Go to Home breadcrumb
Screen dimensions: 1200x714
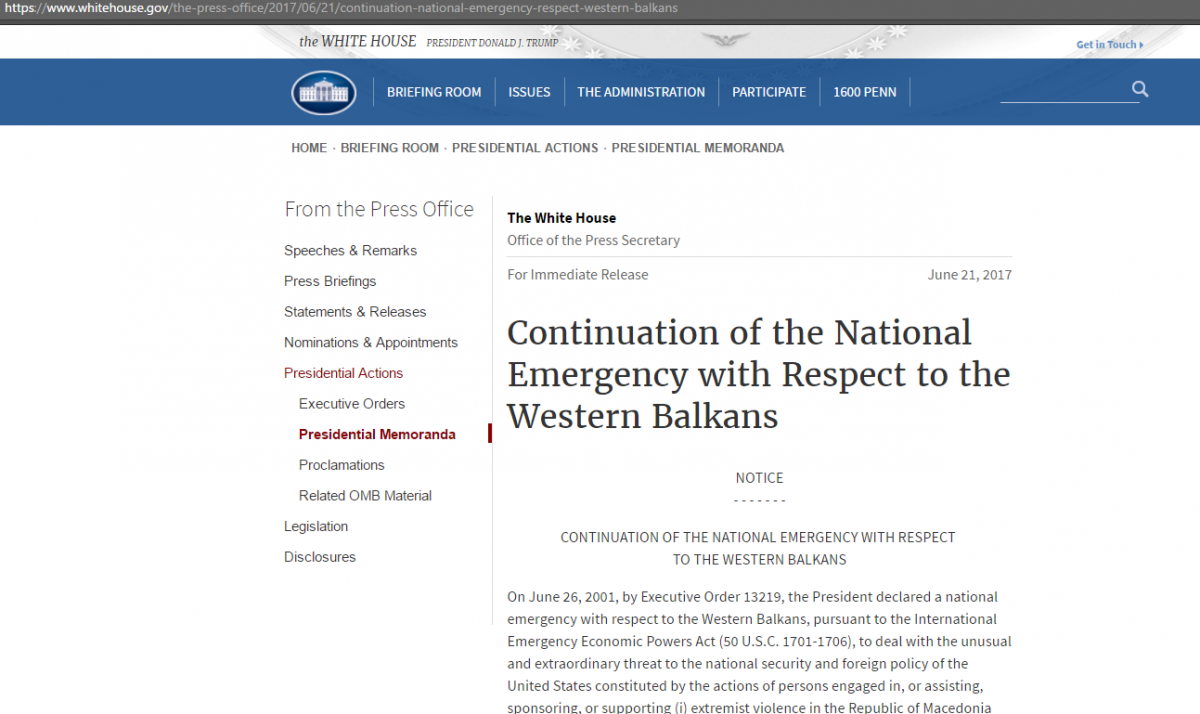pos(309,148)
